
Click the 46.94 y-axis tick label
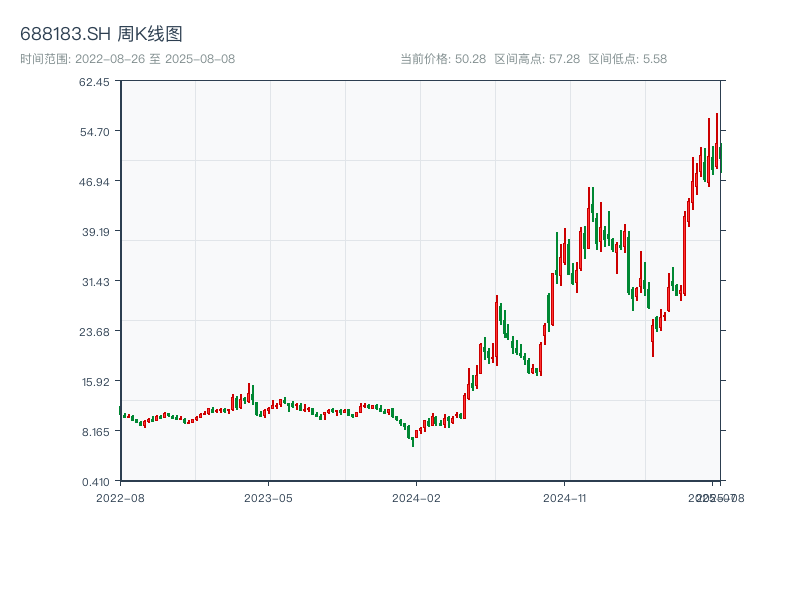pyautogui.click(x=94, y=182)
